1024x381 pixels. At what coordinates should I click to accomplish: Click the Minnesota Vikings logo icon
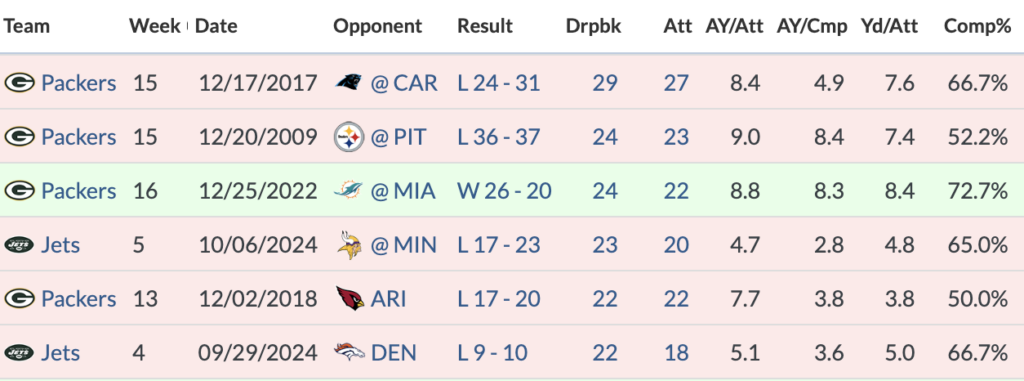(349, 245)
